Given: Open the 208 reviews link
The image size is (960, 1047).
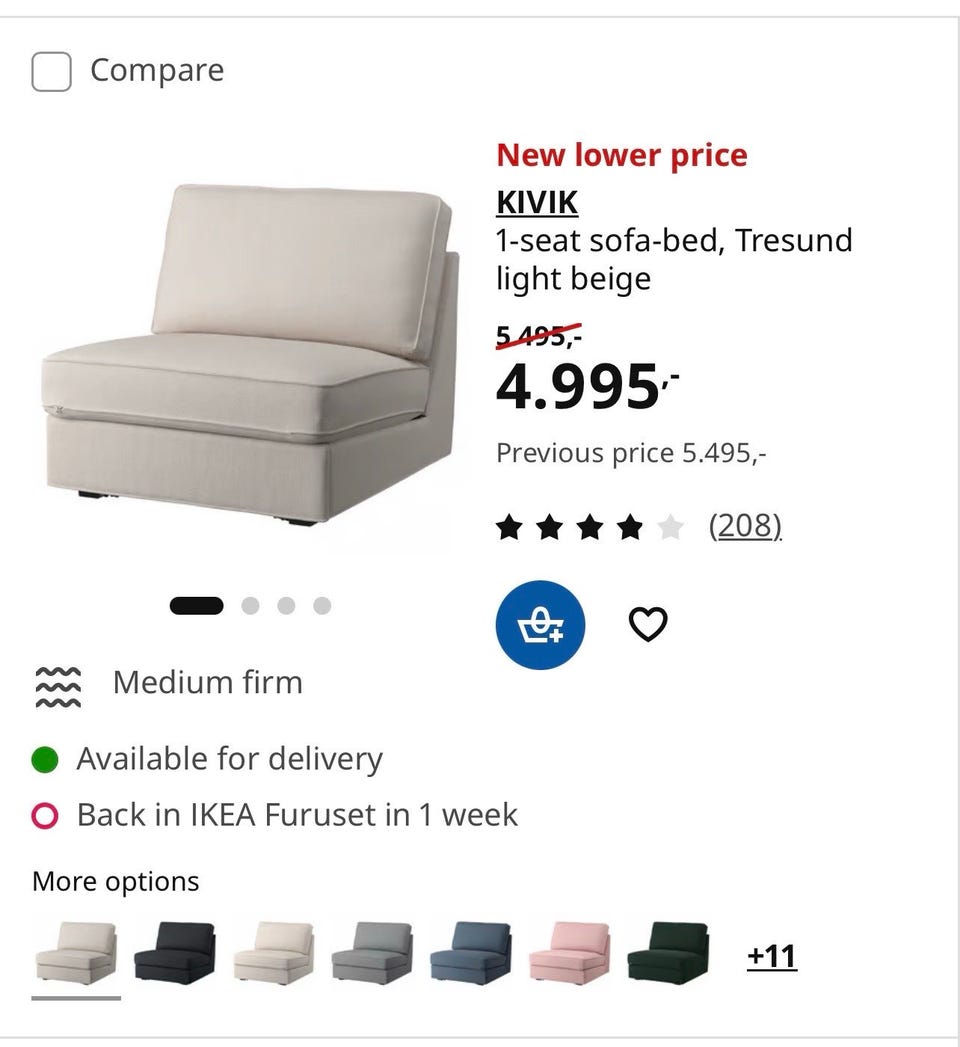Looking at the screenshot, I should coord(745,526).
